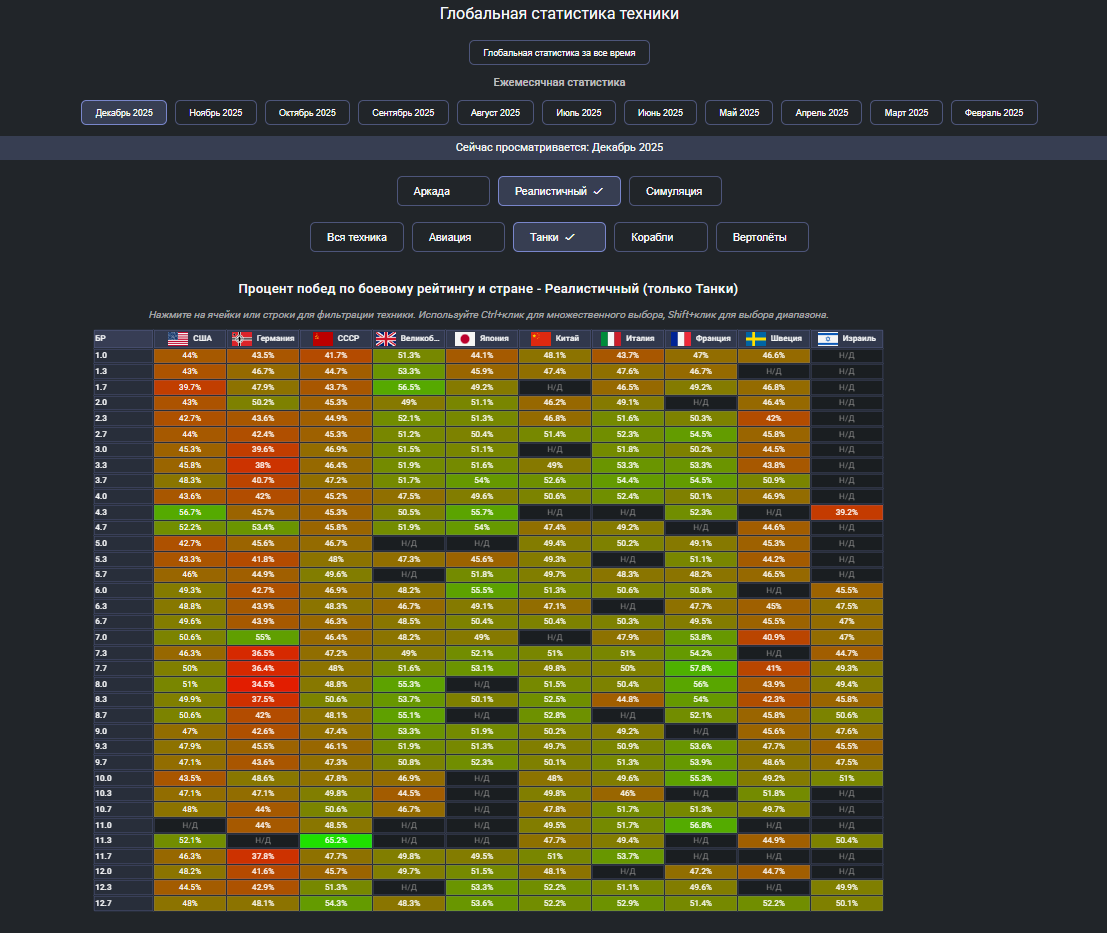This screenshot has width=1107, height=933.
Task: Click the China flag icon in header
Action: click(541, 339)
